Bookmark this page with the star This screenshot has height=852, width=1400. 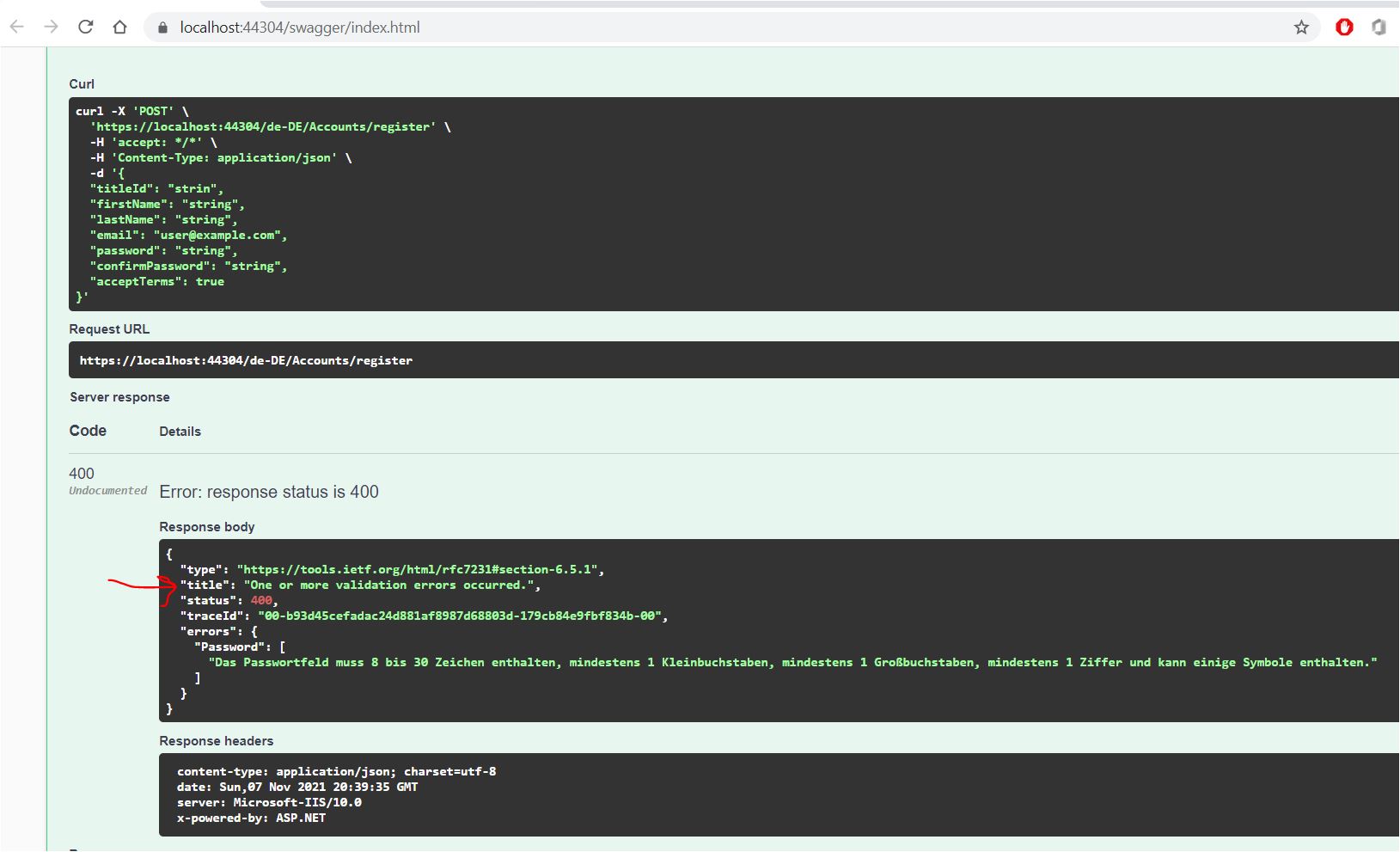coord(1301,28)
